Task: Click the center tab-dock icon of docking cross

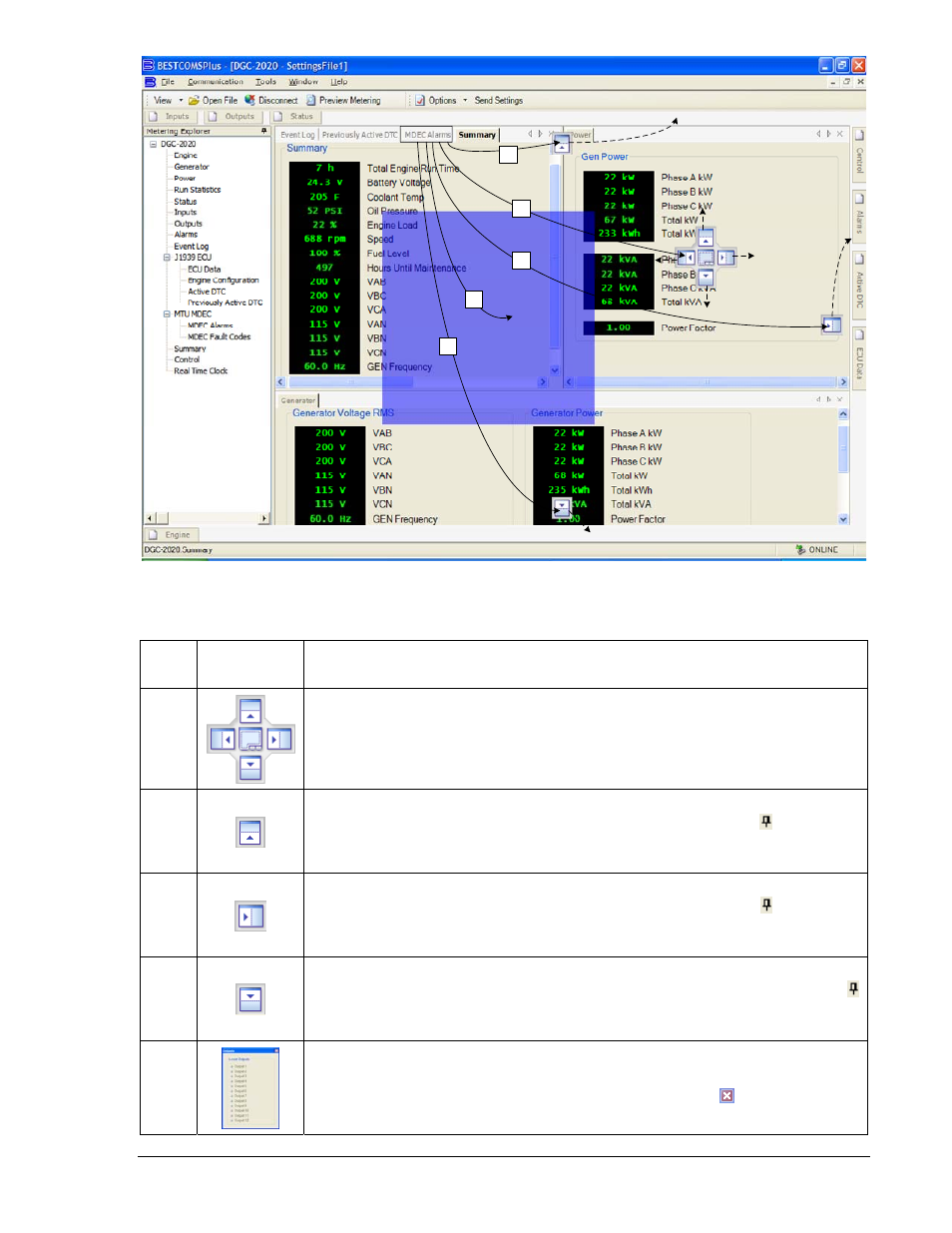Action: 706,258
